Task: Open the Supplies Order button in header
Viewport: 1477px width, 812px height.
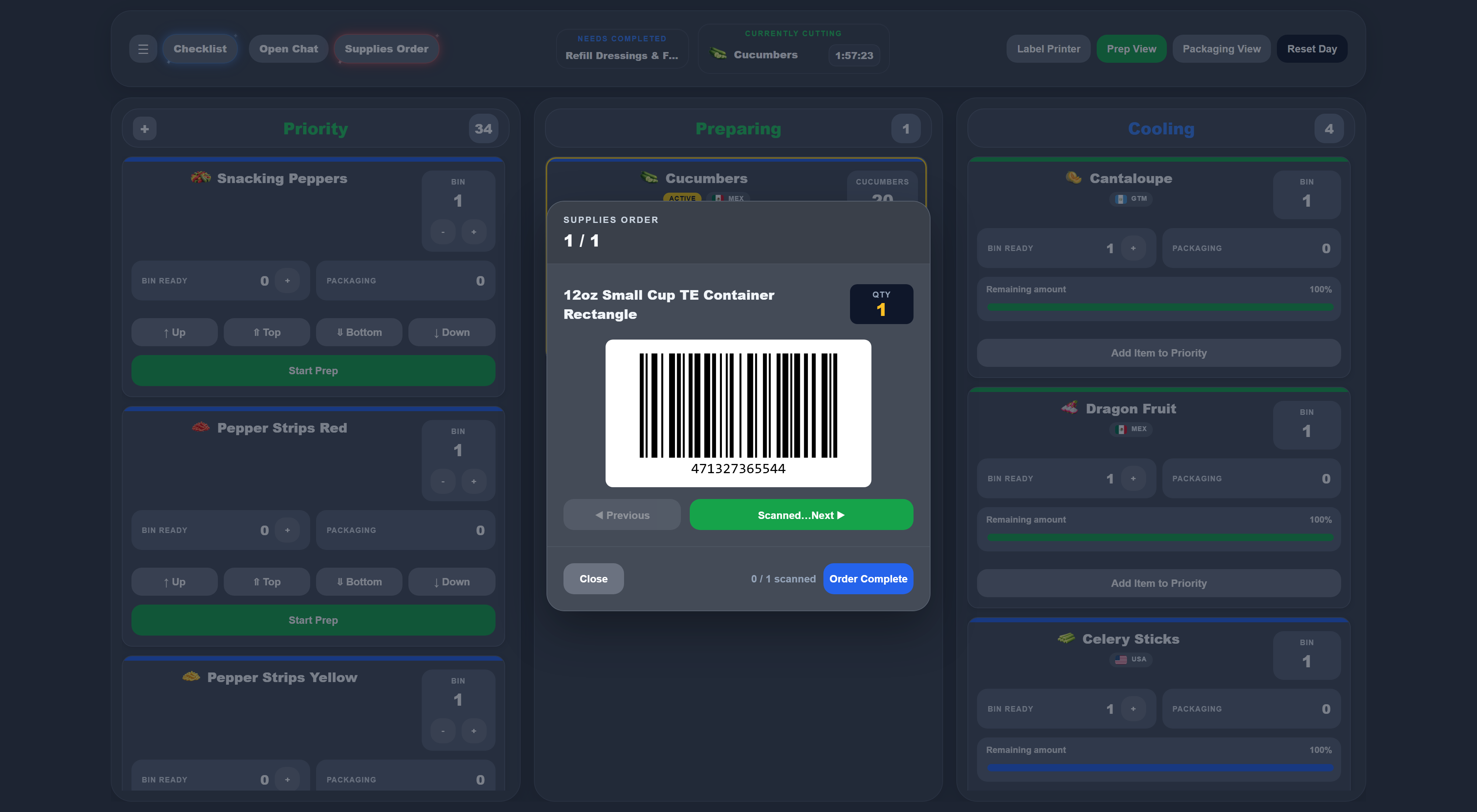Action: (x=387, y=49)
